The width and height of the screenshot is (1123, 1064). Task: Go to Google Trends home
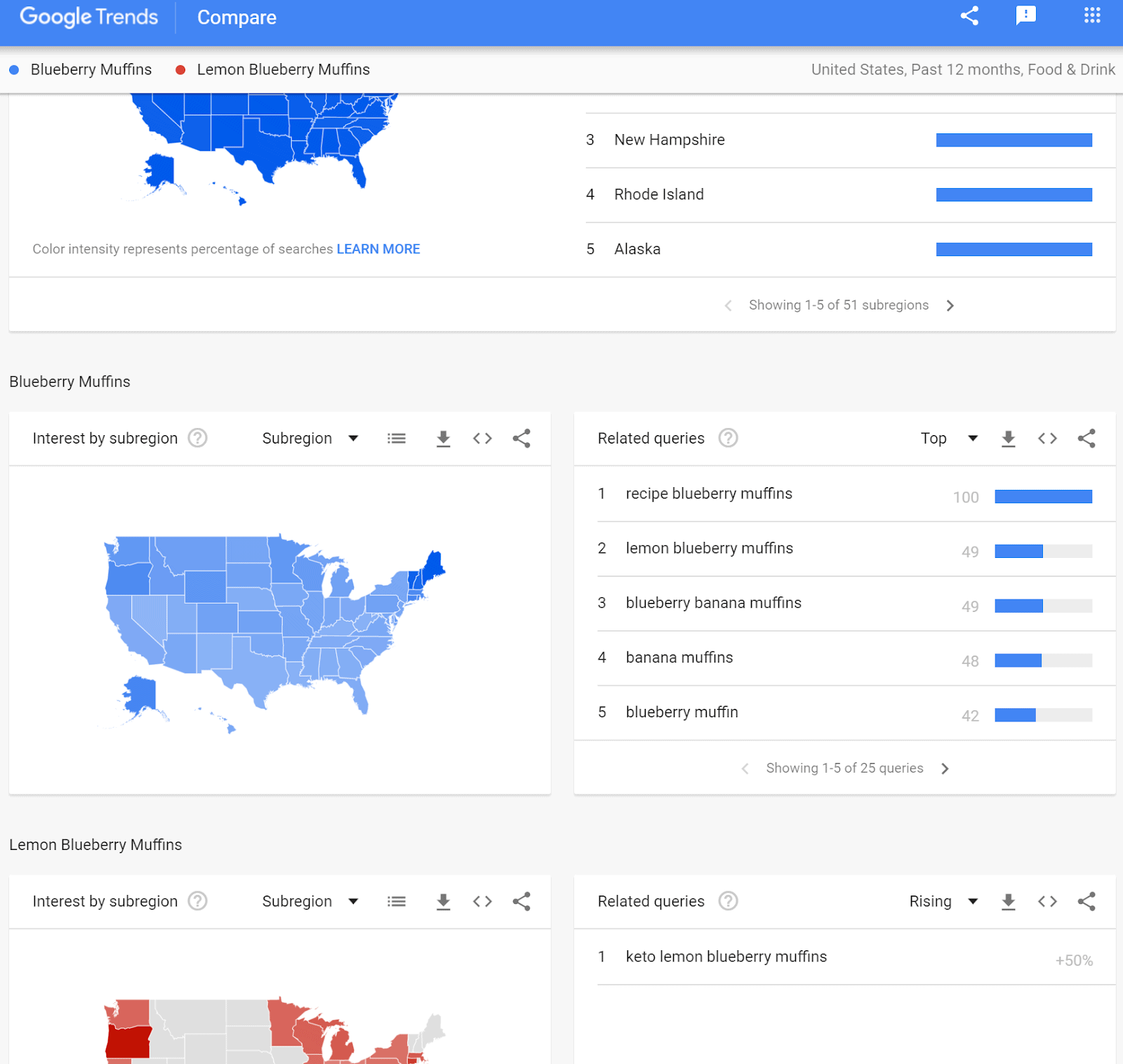click(x=88, y=17)
